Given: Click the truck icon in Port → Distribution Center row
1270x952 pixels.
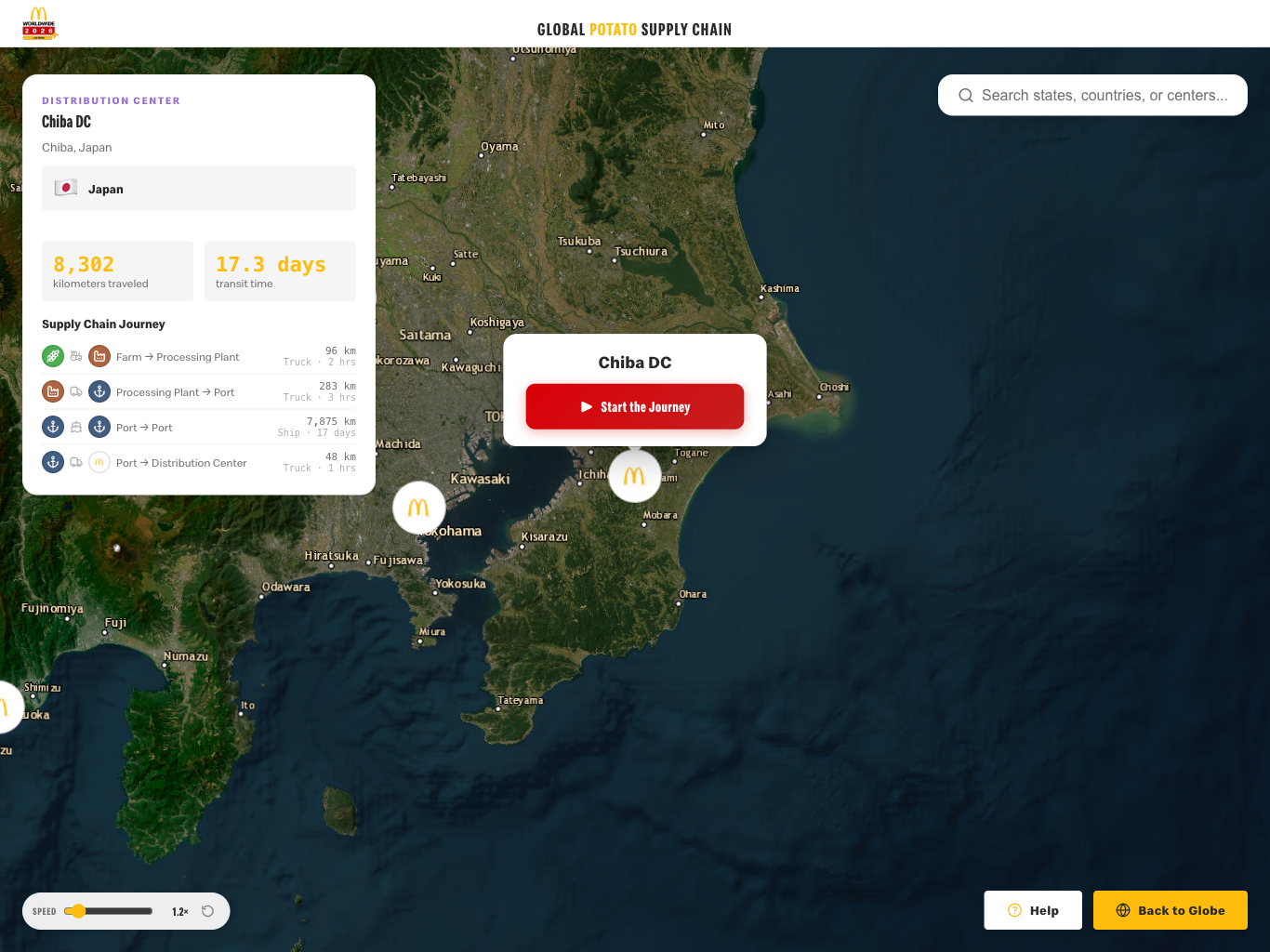Looking at the screenshot, I should click(x=76, y=462).
